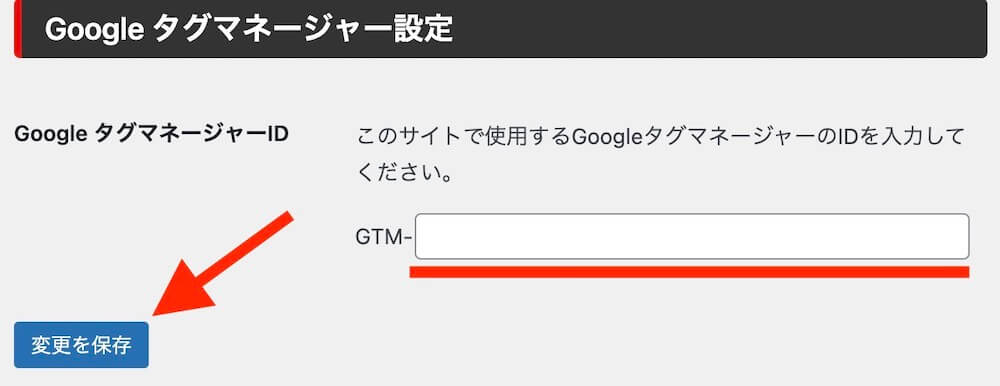Click the empty GTM ID text field
The width and height of the screenshot is (1000, 386).
692,237
